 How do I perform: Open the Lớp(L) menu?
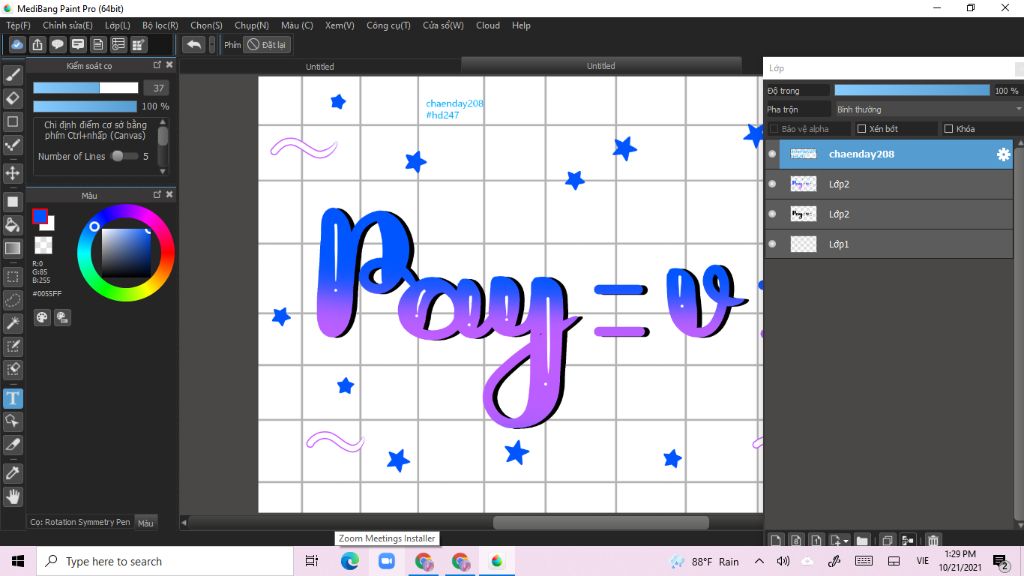118,25
